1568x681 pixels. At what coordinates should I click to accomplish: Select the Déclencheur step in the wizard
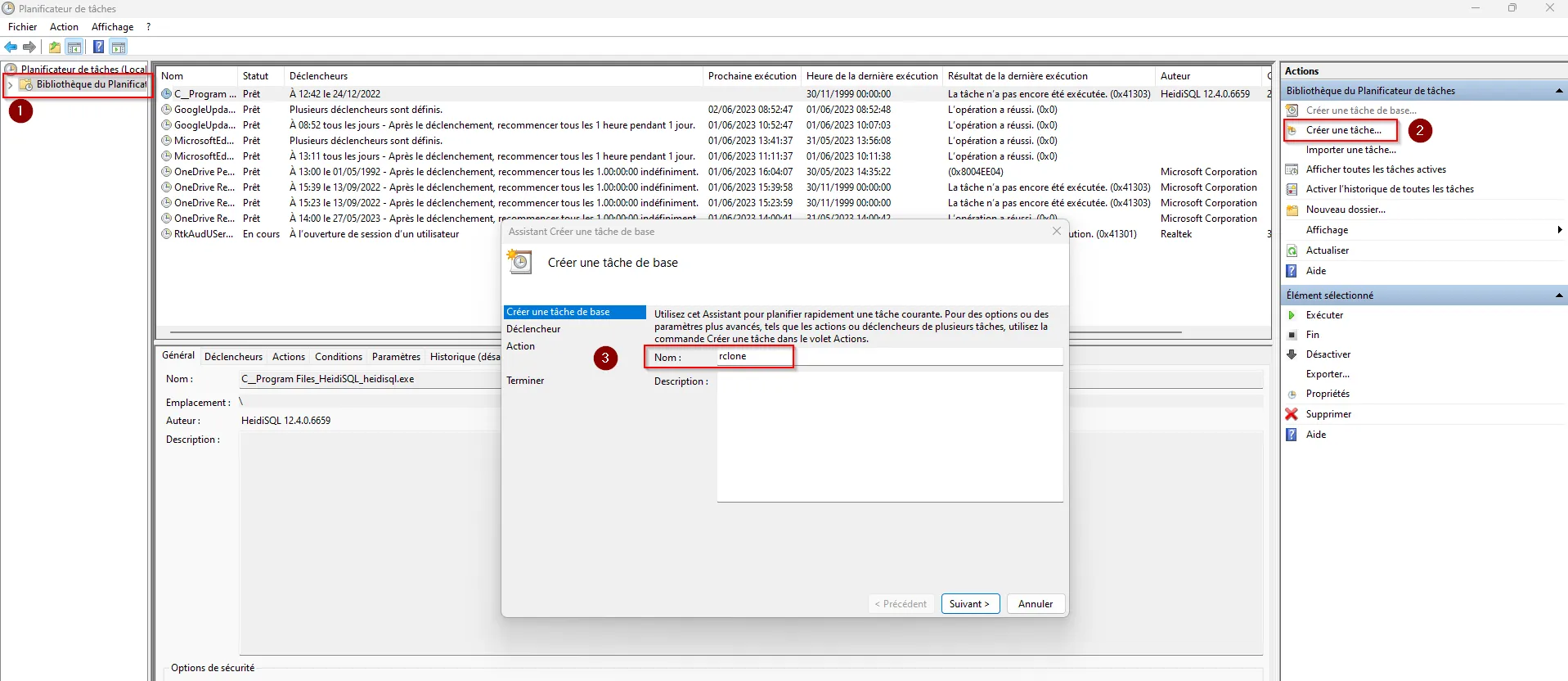tap(533, 329)
